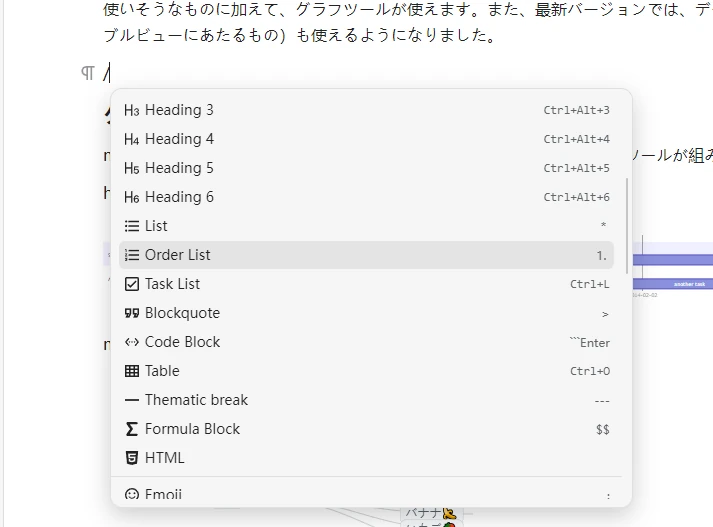Insert a Task List
Viewport: 713px width, 527px height.
coord(367,284)
